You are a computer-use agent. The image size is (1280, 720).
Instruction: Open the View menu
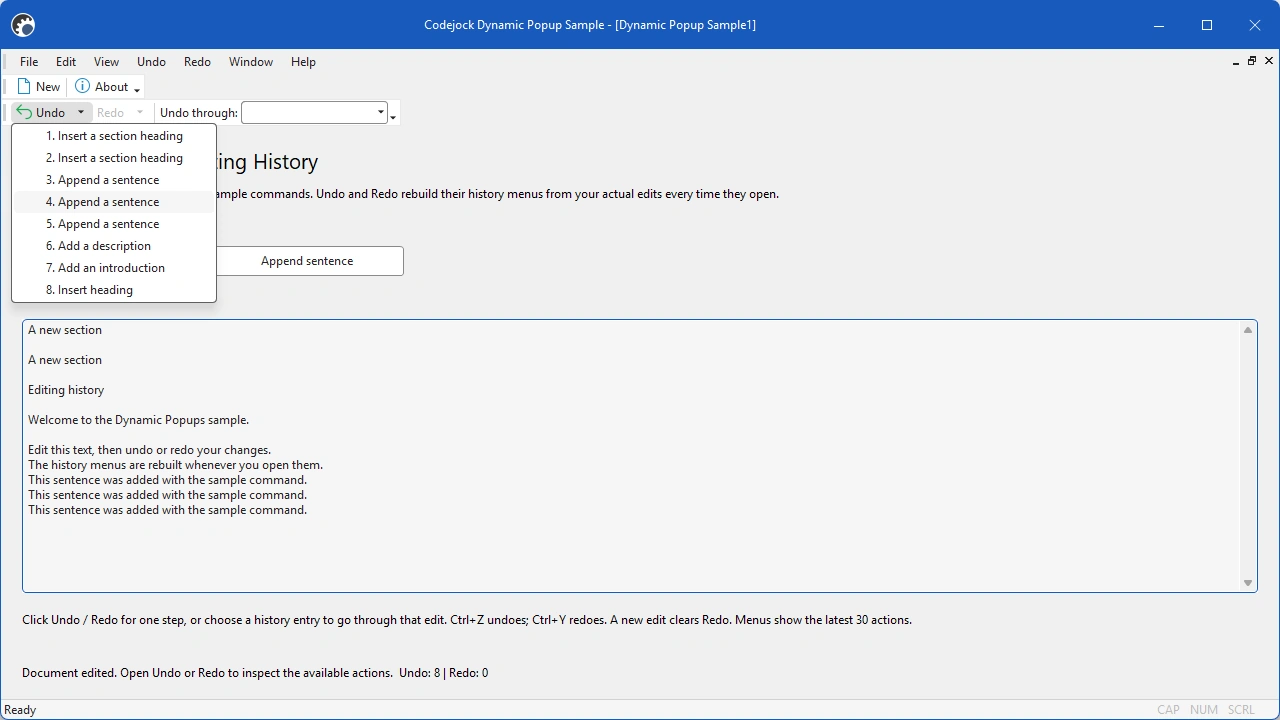point(106,62)
